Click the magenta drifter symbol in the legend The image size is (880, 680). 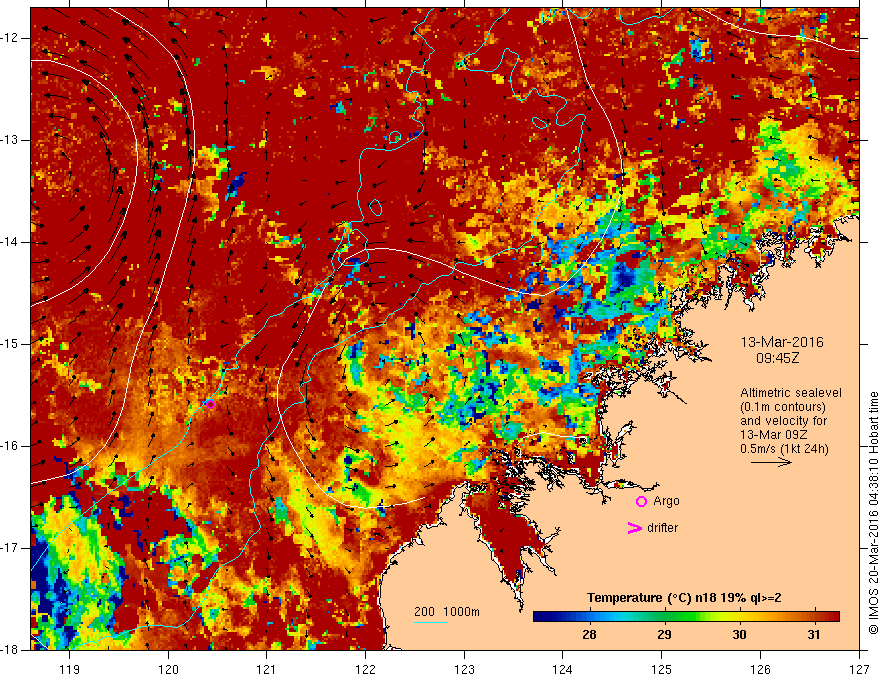(634, 528)
